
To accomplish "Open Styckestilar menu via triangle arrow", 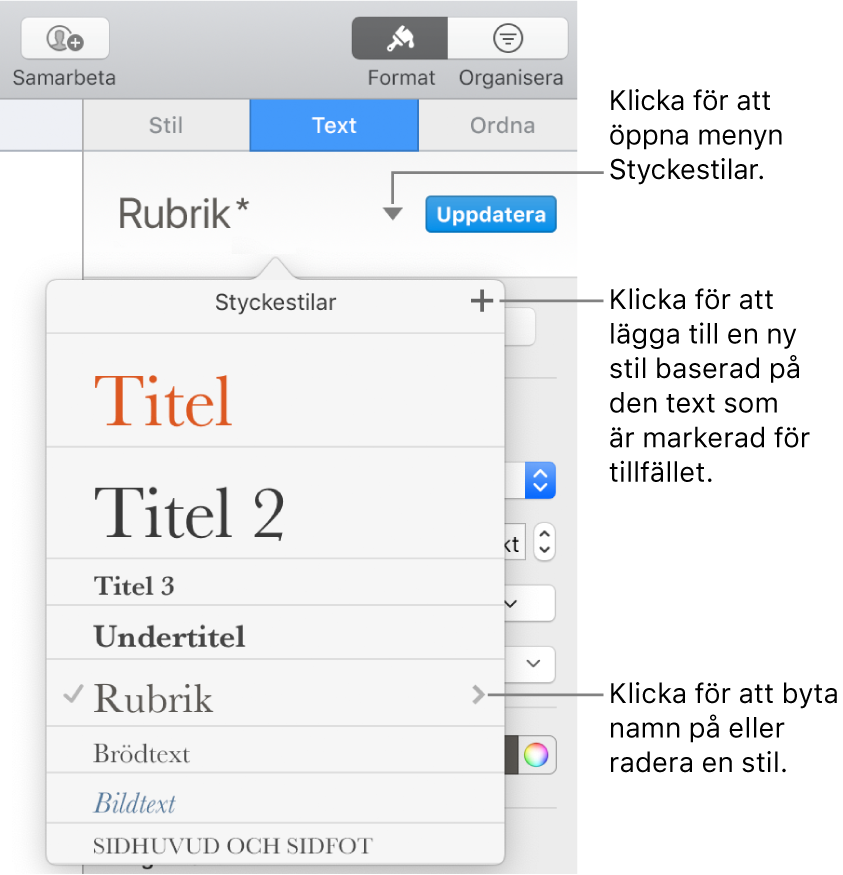I will [393, 214].
